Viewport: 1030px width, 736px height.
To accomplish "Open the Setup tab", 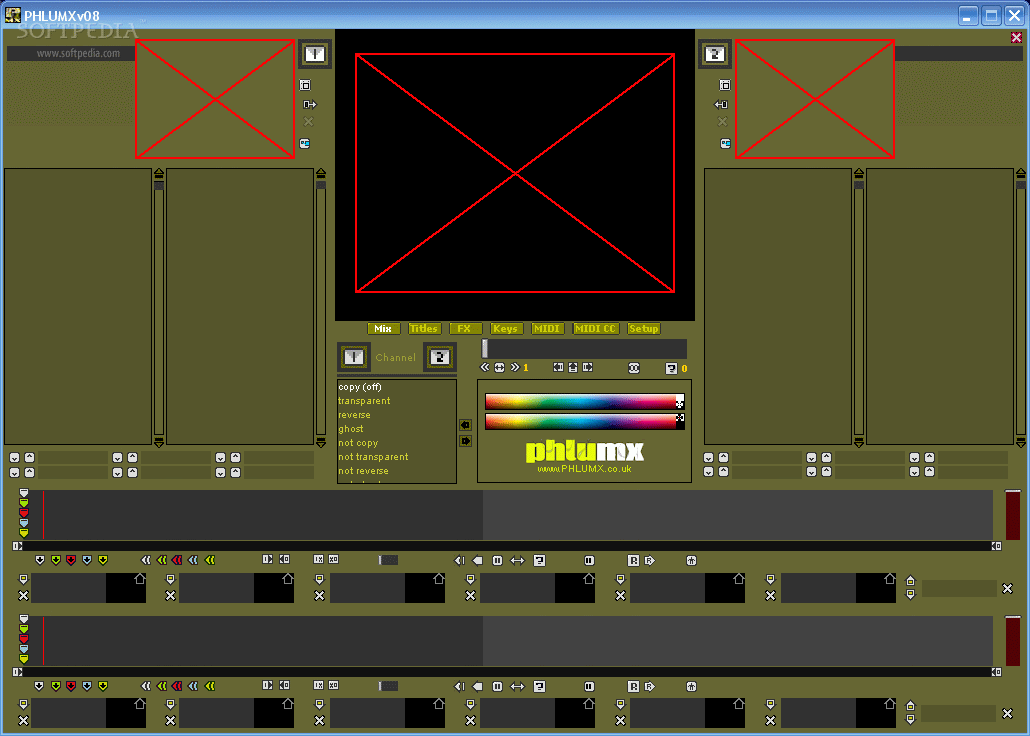I will pos(643,329).
